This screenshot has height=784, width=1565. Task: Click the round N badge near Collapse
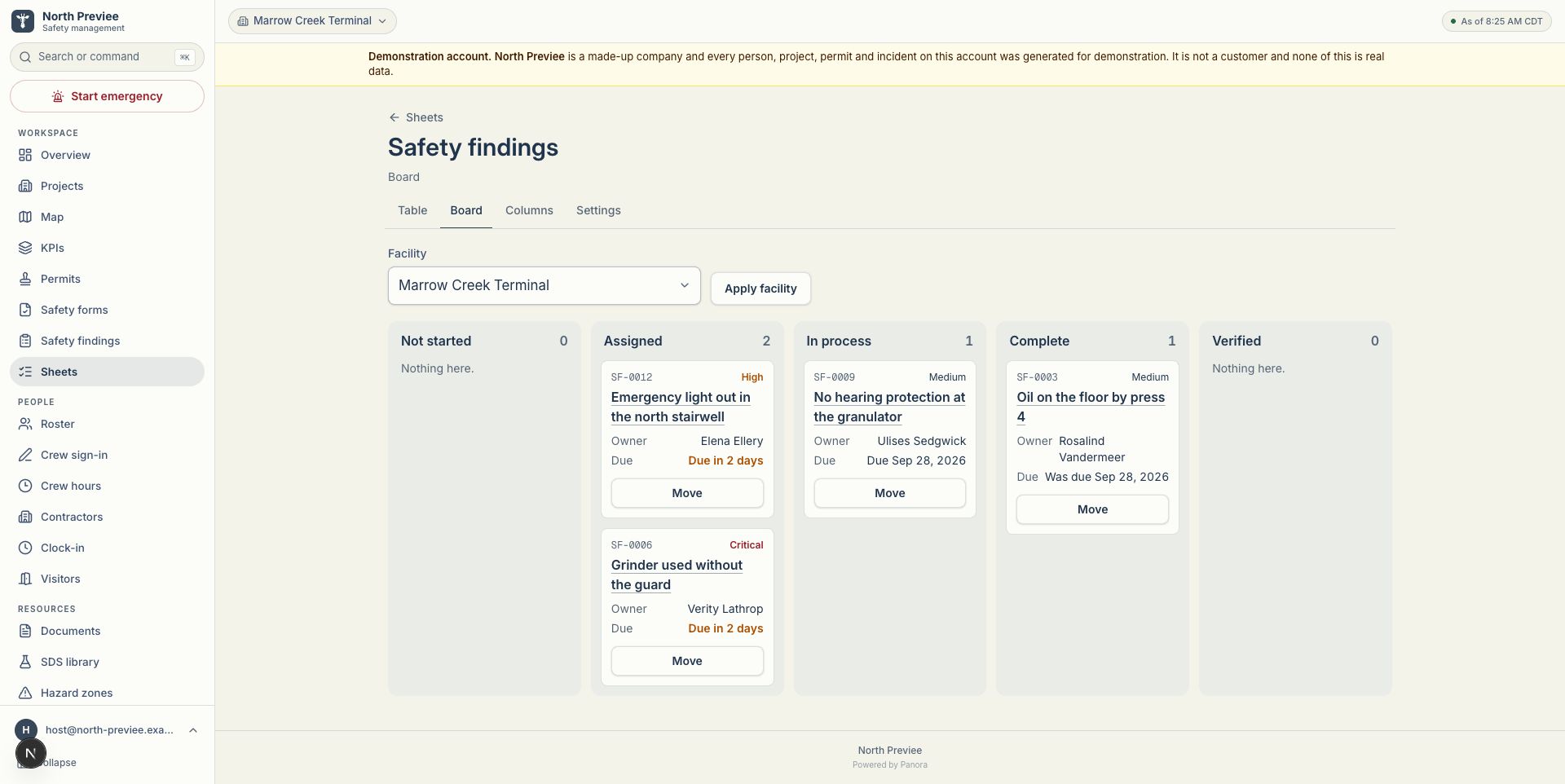pyautogui.click(x=31, y=753)
